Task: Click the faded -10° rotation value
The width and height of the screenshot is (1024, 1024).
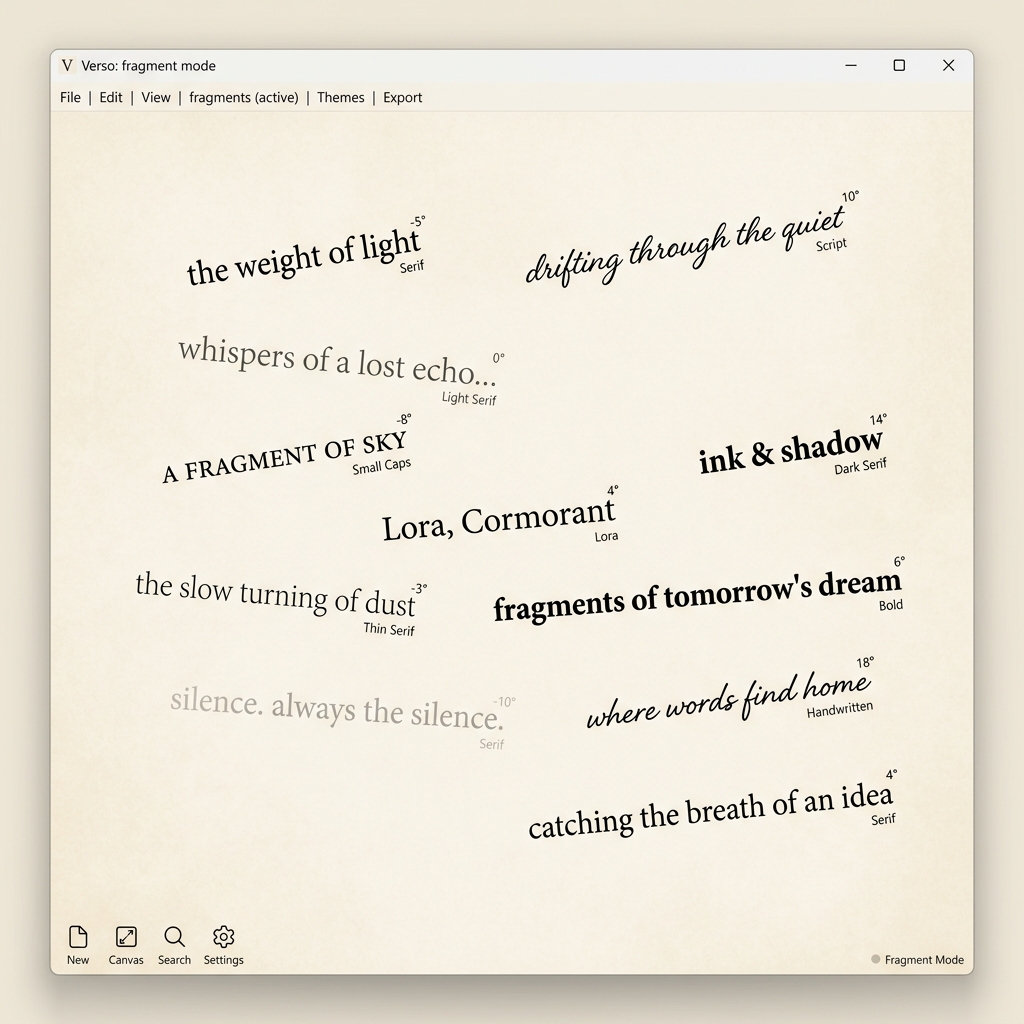Action: (504, 702)
